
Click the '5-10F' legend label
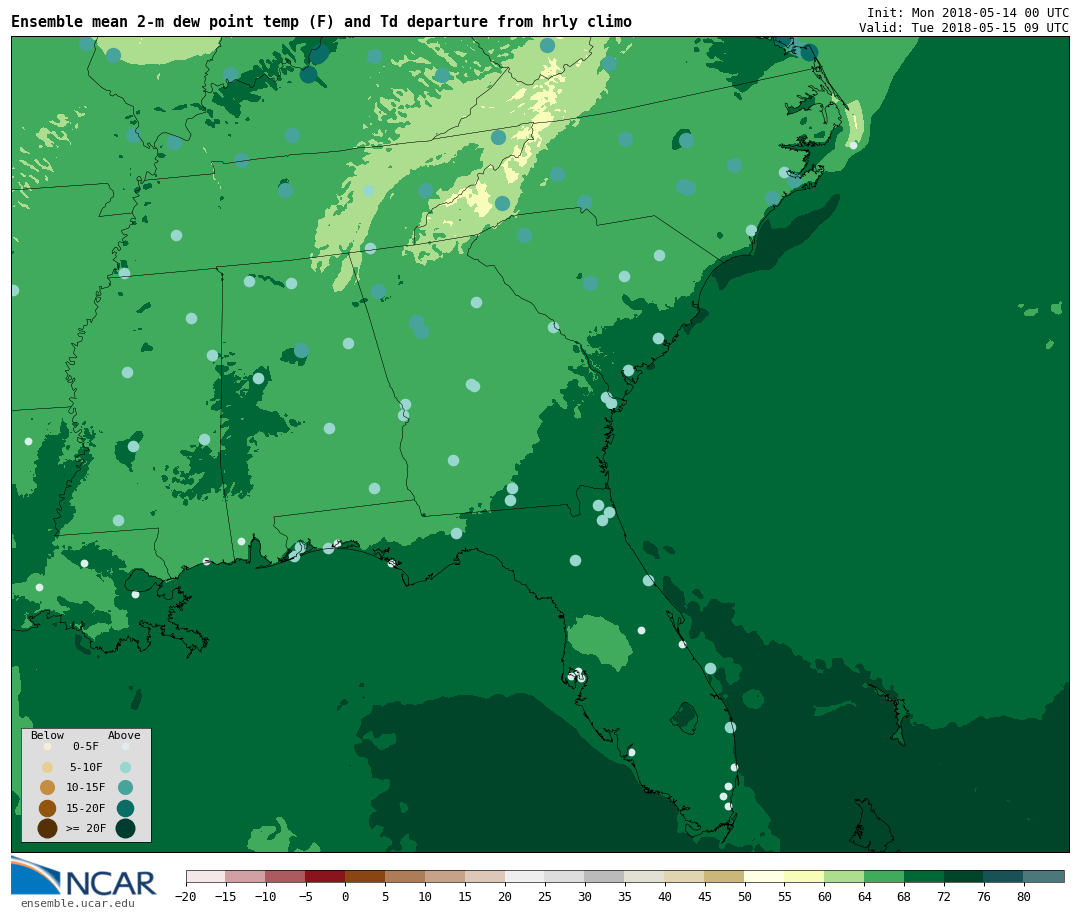coord(86,767)
